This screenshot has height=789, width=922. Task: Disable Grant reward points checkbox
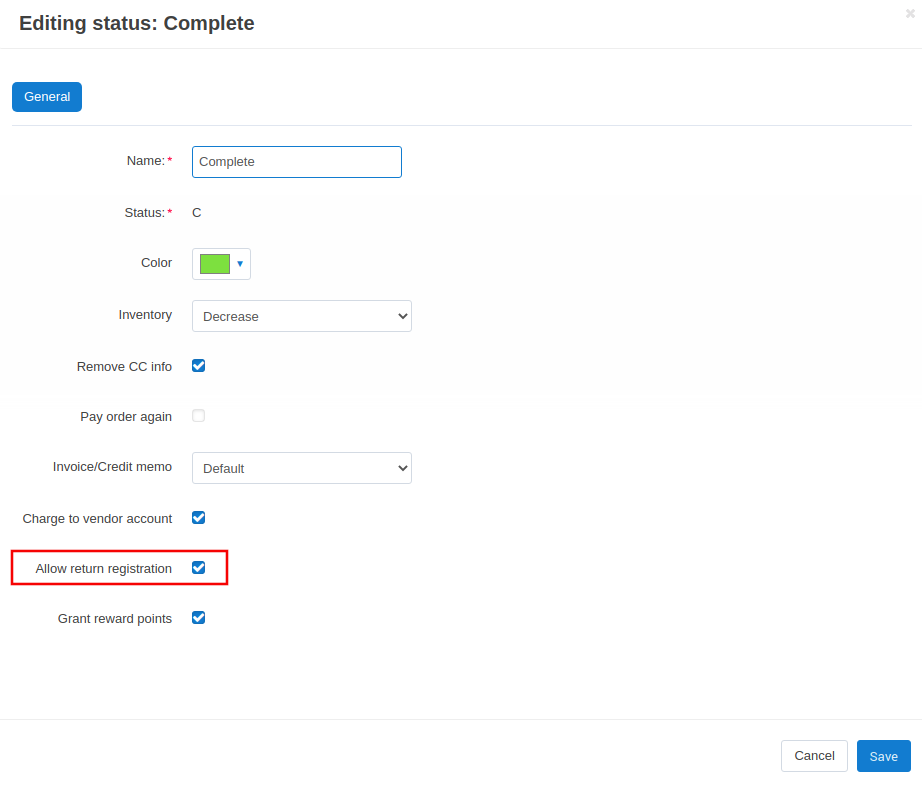pos(199,617)
